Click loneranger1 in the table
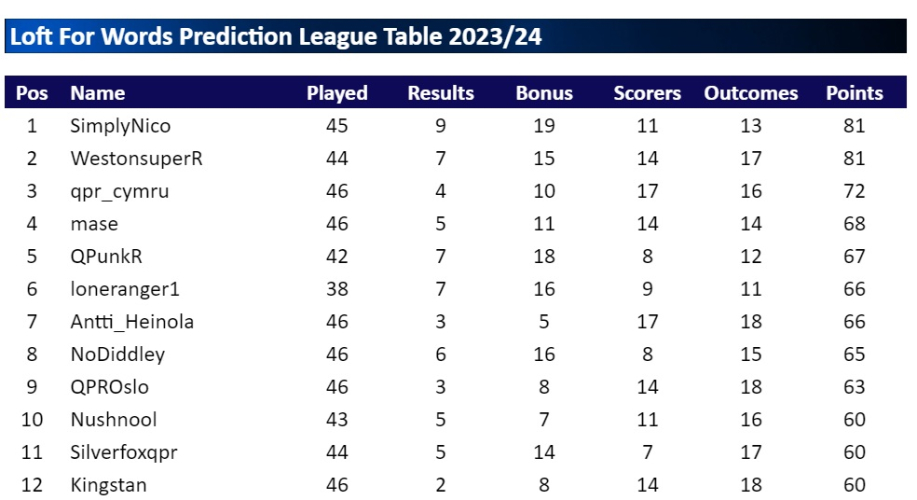Screen dimensions: 917x500 tap(124, 289)
